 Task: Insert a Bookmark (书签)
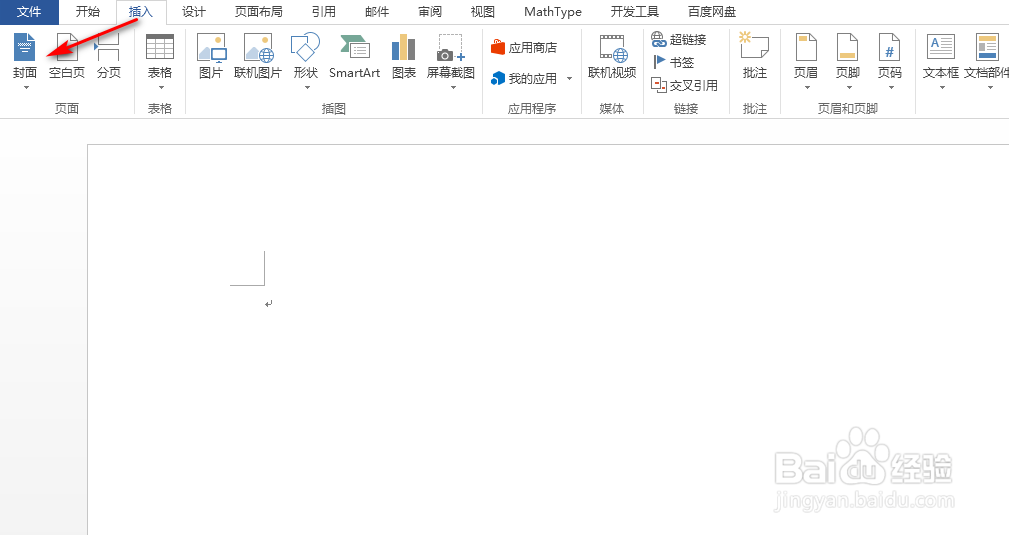coord(674,62)
